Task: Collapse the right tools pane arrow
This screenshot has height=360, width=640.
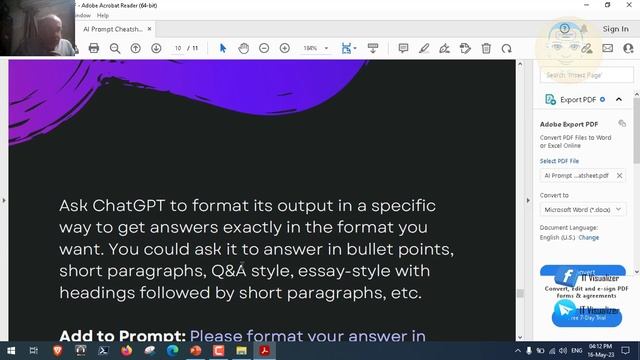Action: pyautogui.click(x=528, y=200)
